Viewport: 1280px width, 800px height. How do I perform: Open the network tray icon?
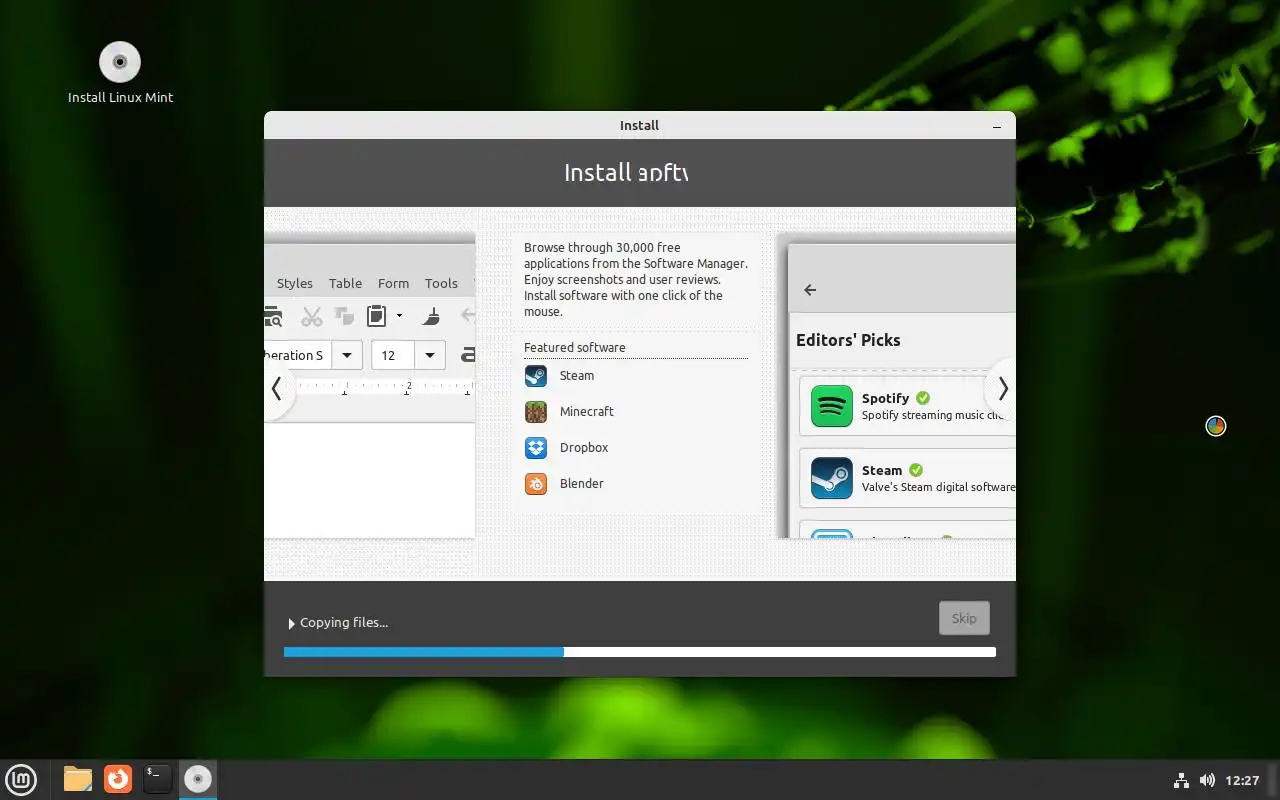pos(1180,780)
